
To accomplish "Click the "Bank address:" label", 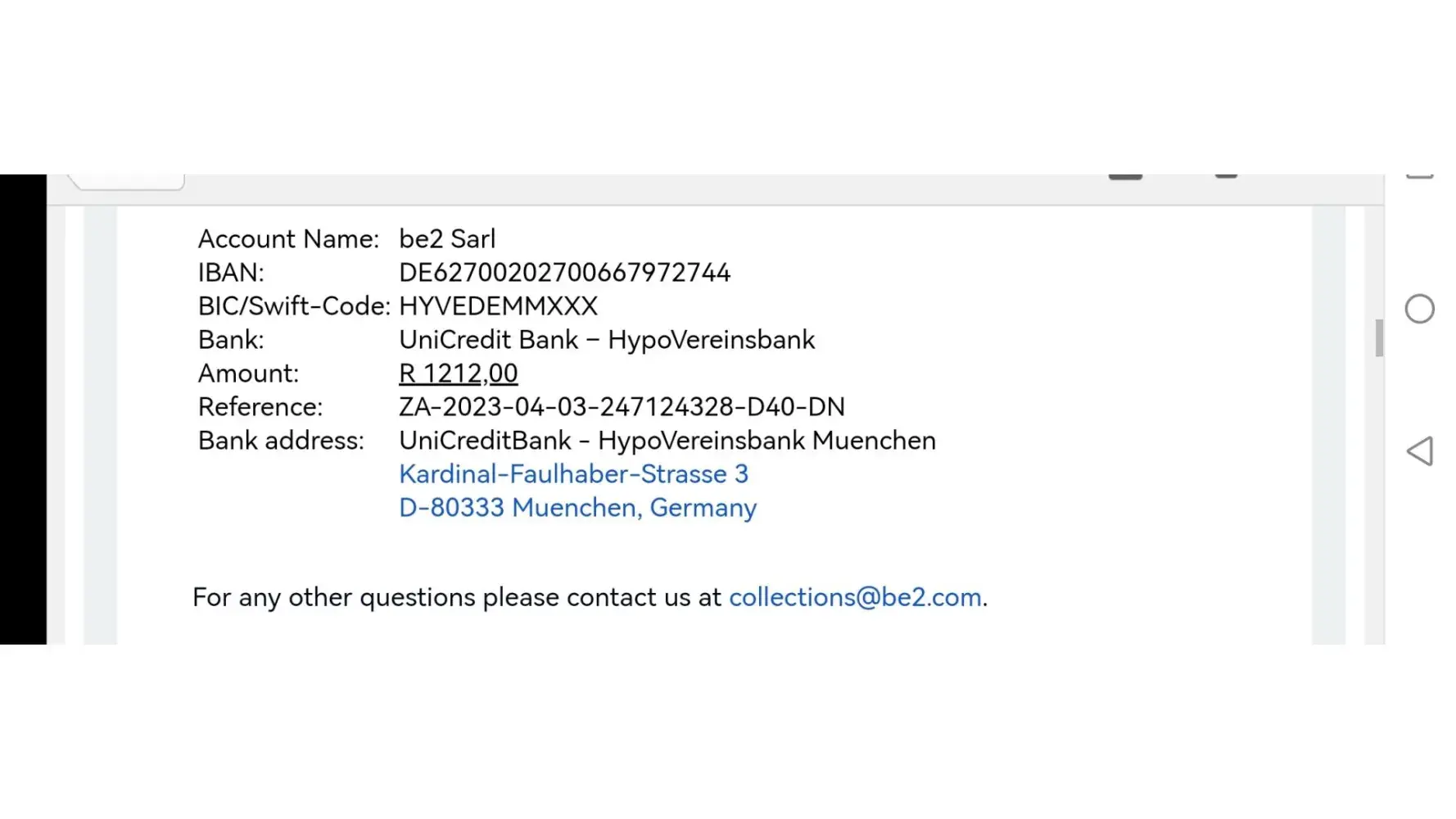I will [x=281, y=441].
